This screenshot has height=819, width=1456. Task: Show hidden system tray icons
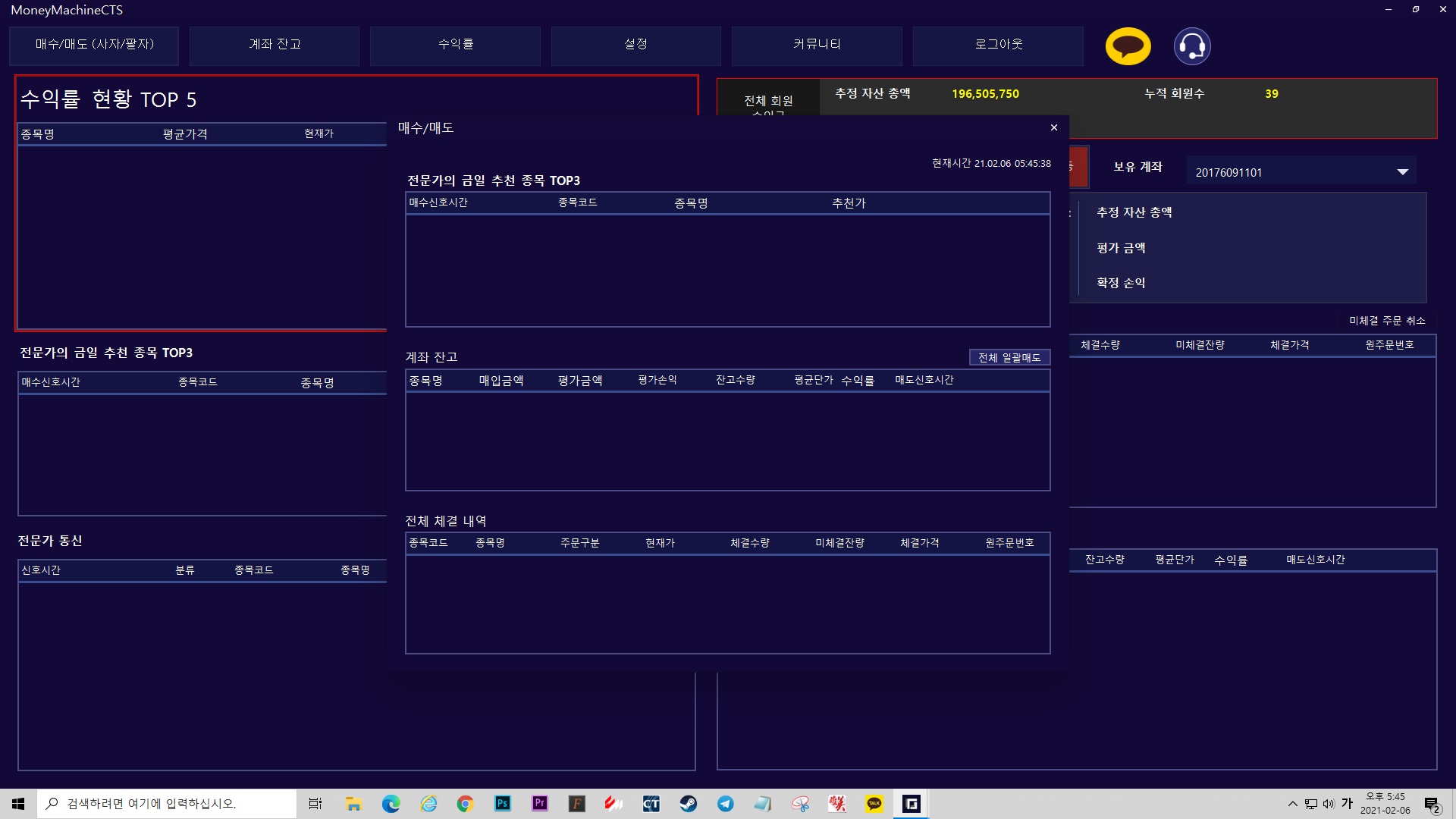coord(1292,804)
